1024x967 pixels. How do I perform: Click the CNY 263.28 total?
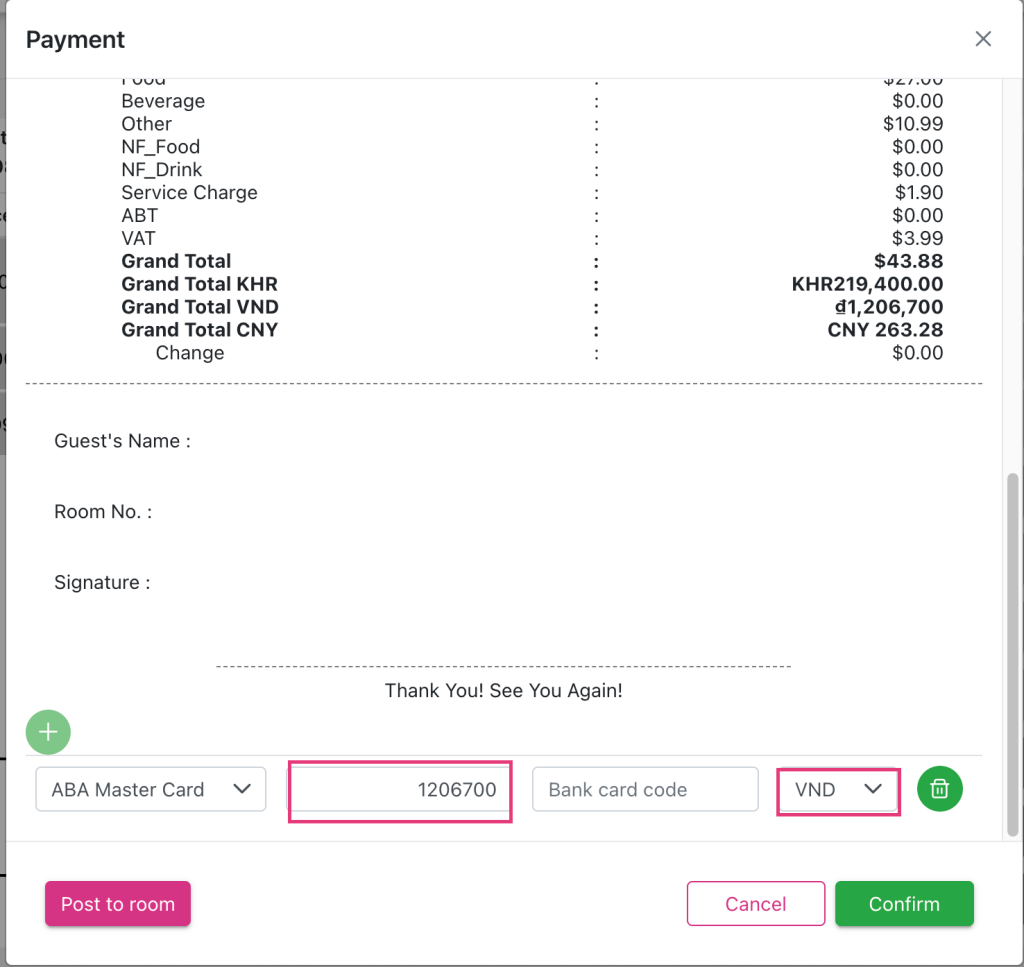point(885,330)
